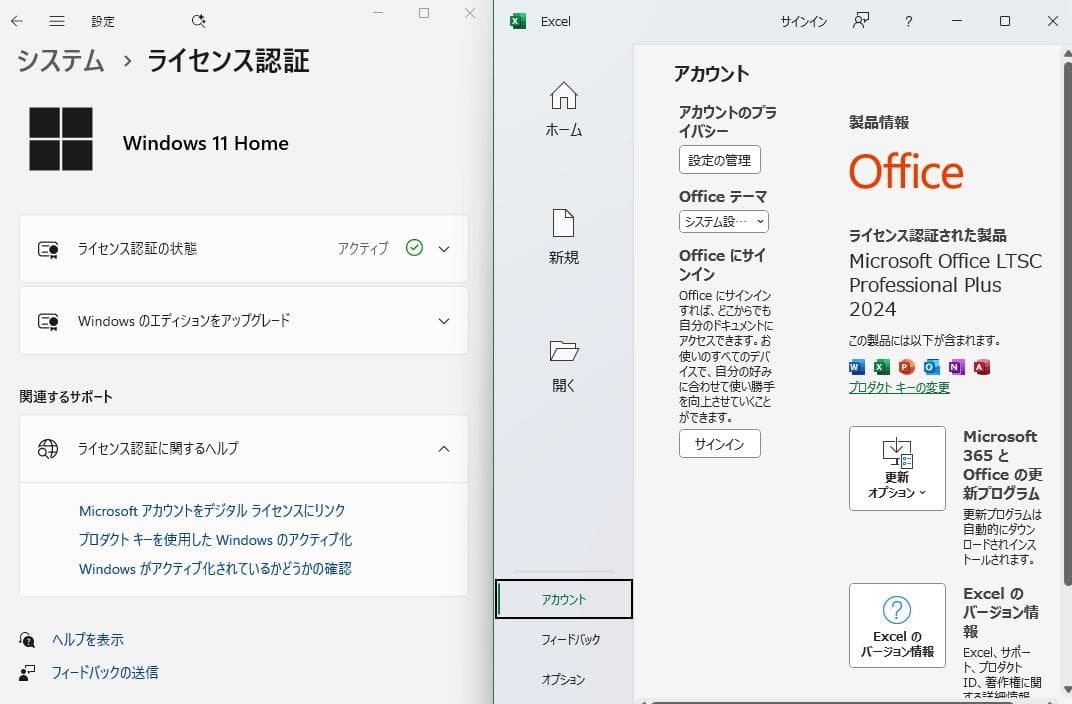Open Excel オプション from the sidebar
Screen dimensions: 1072x704
point(566,679)
